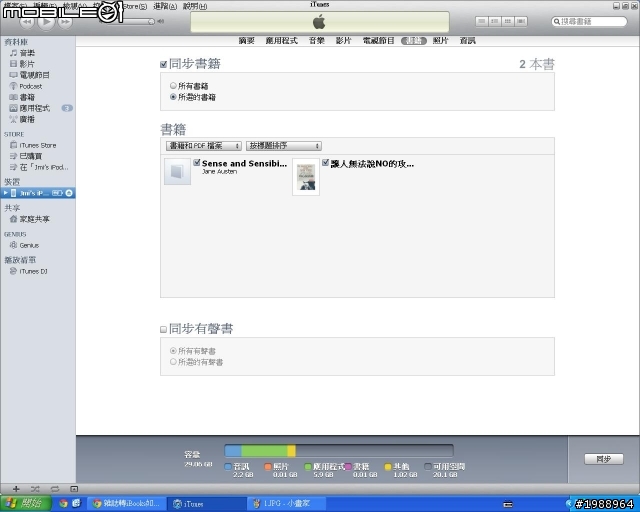Click the previous track button
640x512 pixels.
pos(27,22)
